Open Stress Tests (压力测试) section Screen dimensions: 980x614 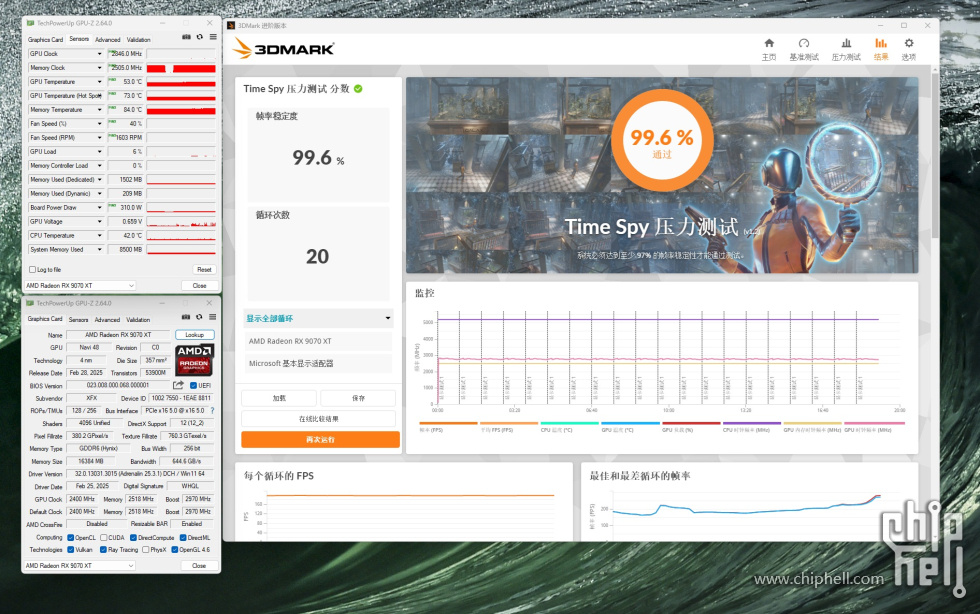[846, 49]
